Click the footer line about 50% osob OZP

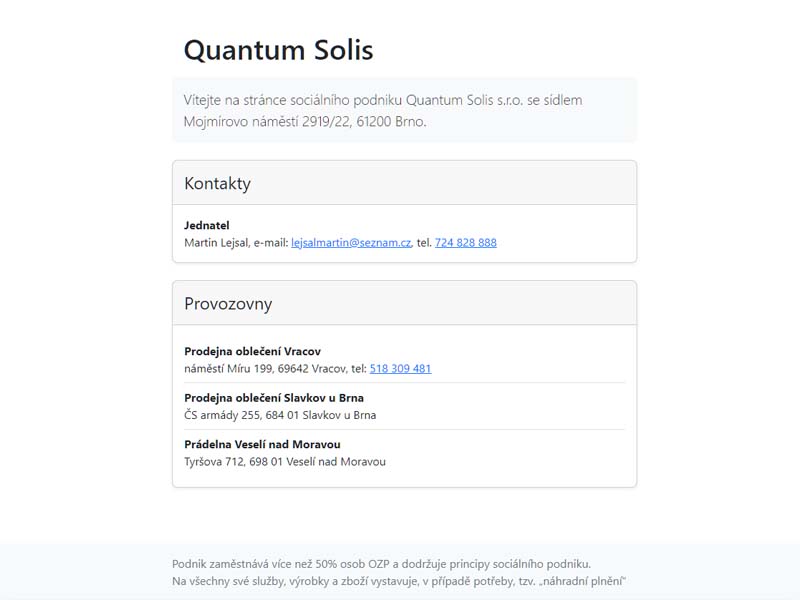(381, 564)
